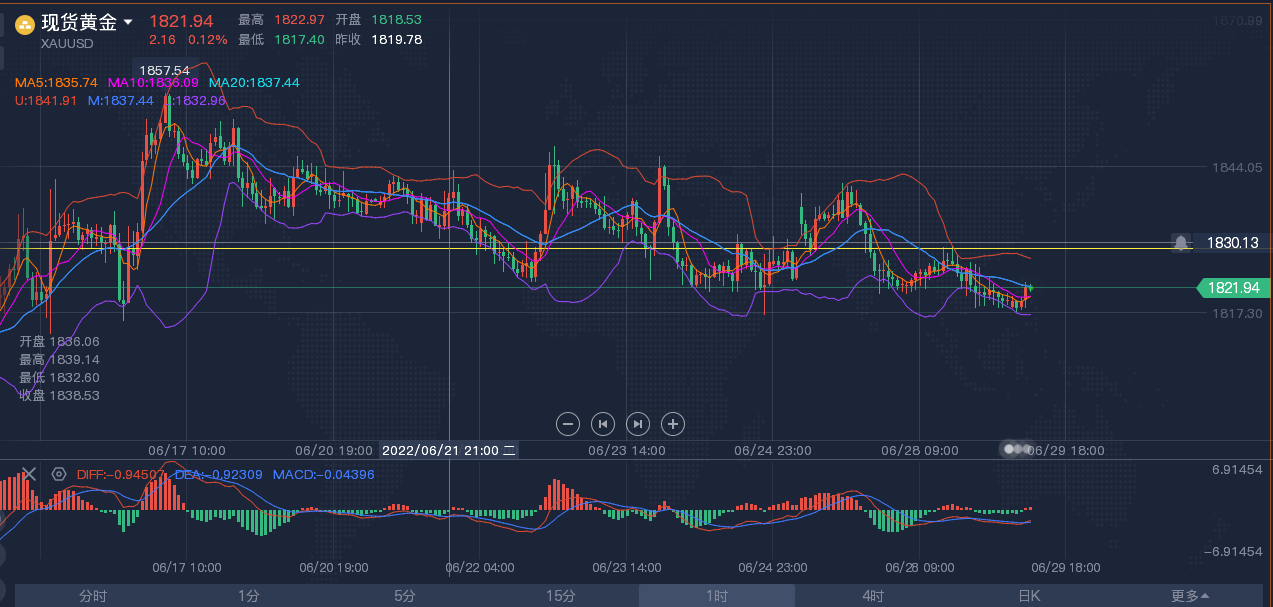The width and height of the screenshot is (1273, 607).
Task: Open MACD indicator settings hexagon icon
Action: [x=59, y=474]
